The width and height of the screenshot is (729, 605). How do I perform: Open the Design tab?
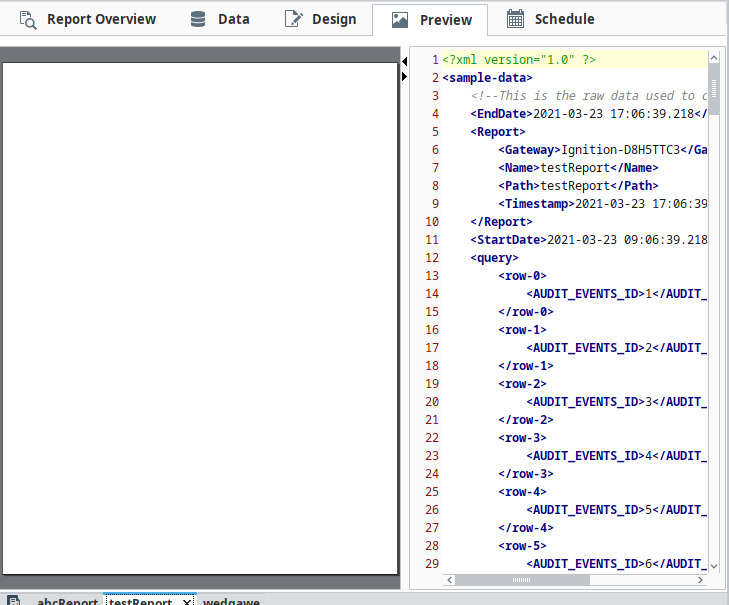coord(320,20)
